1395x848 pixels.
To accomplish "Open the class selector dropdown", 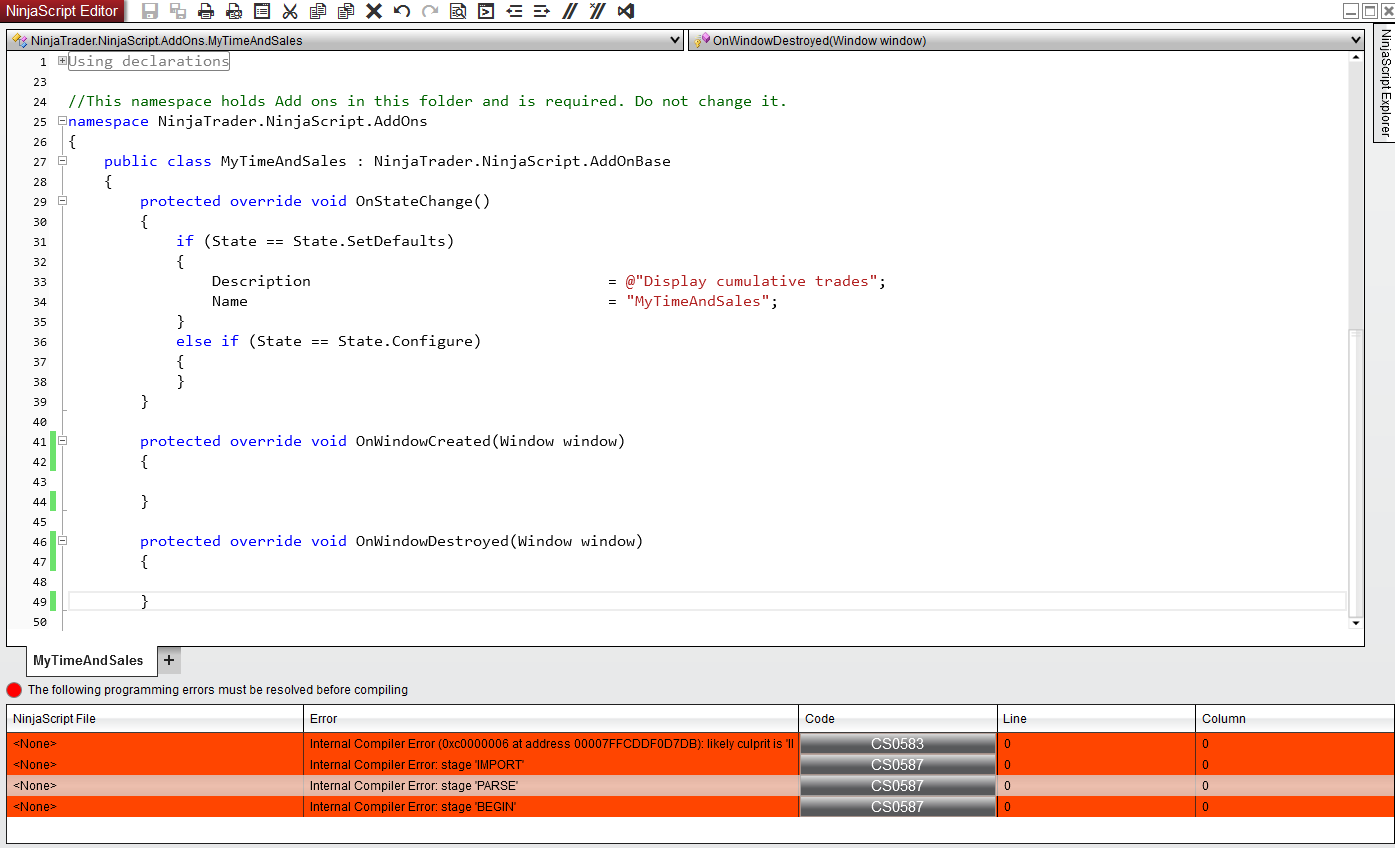I will click(676, 41).
